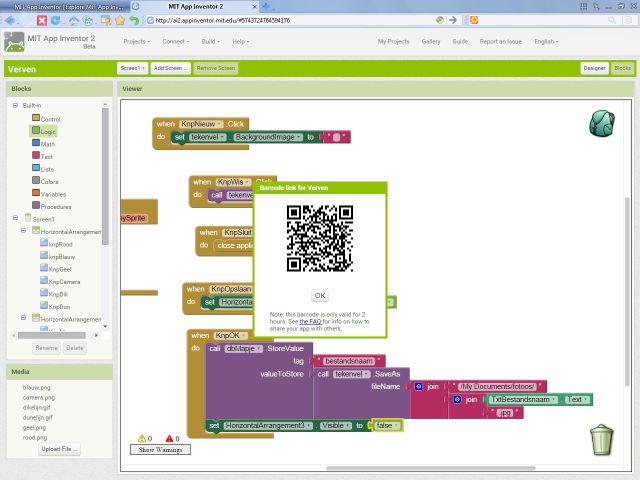
Task: Switch to the Designer view
Action: pyautogui.click(x=594, y=68)
